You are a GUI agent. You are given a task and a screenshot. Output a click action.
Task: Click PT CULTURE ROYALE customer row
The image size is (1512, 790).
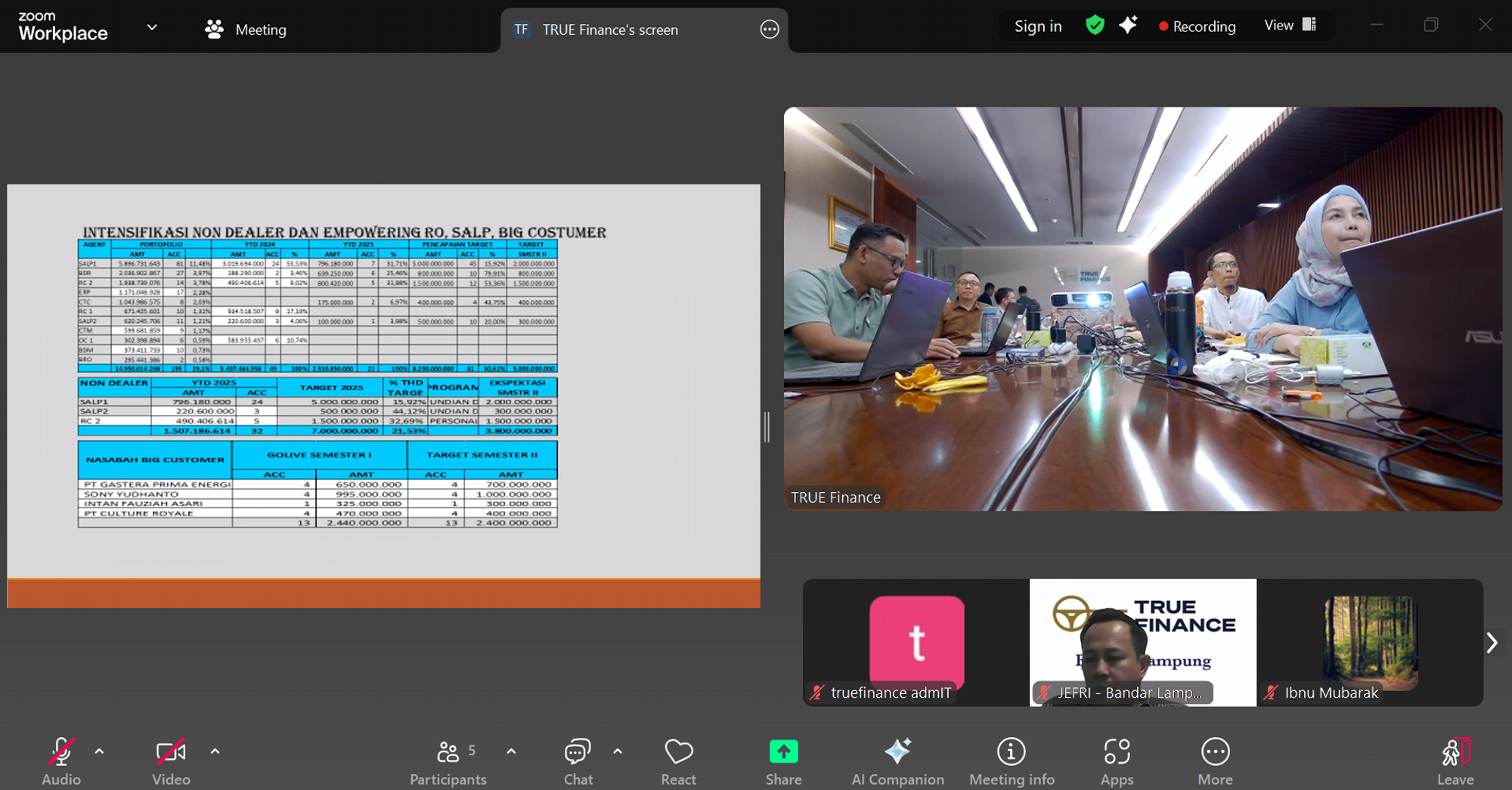(318, 513)
